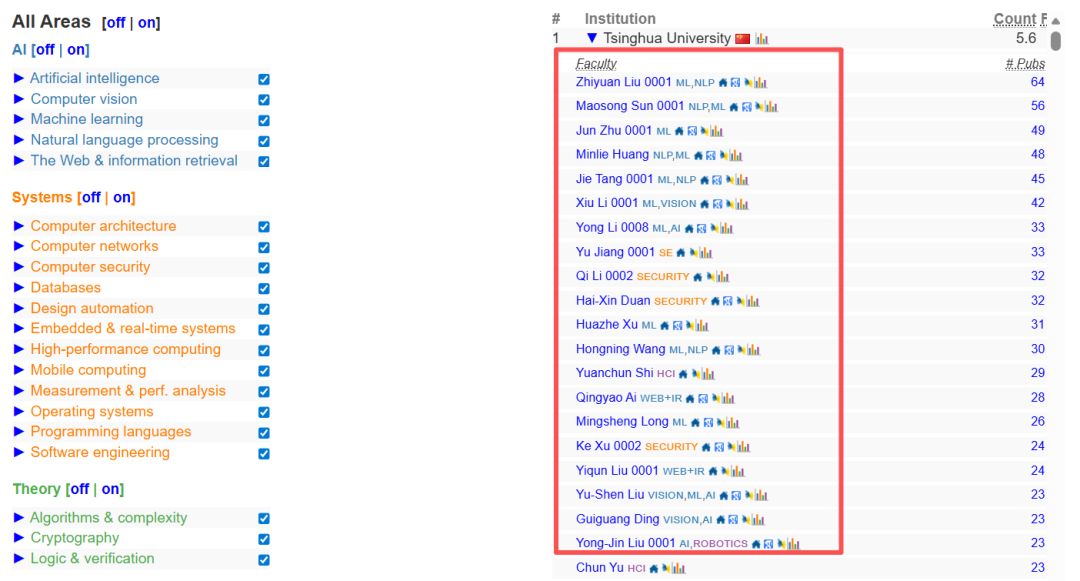
Task: Show Yuanchun Shi's publication chart icon
Action: click(708, 374)
